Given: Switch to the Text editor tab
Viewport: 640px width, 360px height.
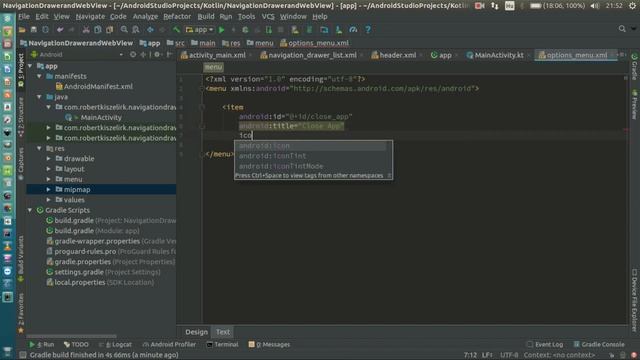Looking at the screenshot, I should coord(223,332).
